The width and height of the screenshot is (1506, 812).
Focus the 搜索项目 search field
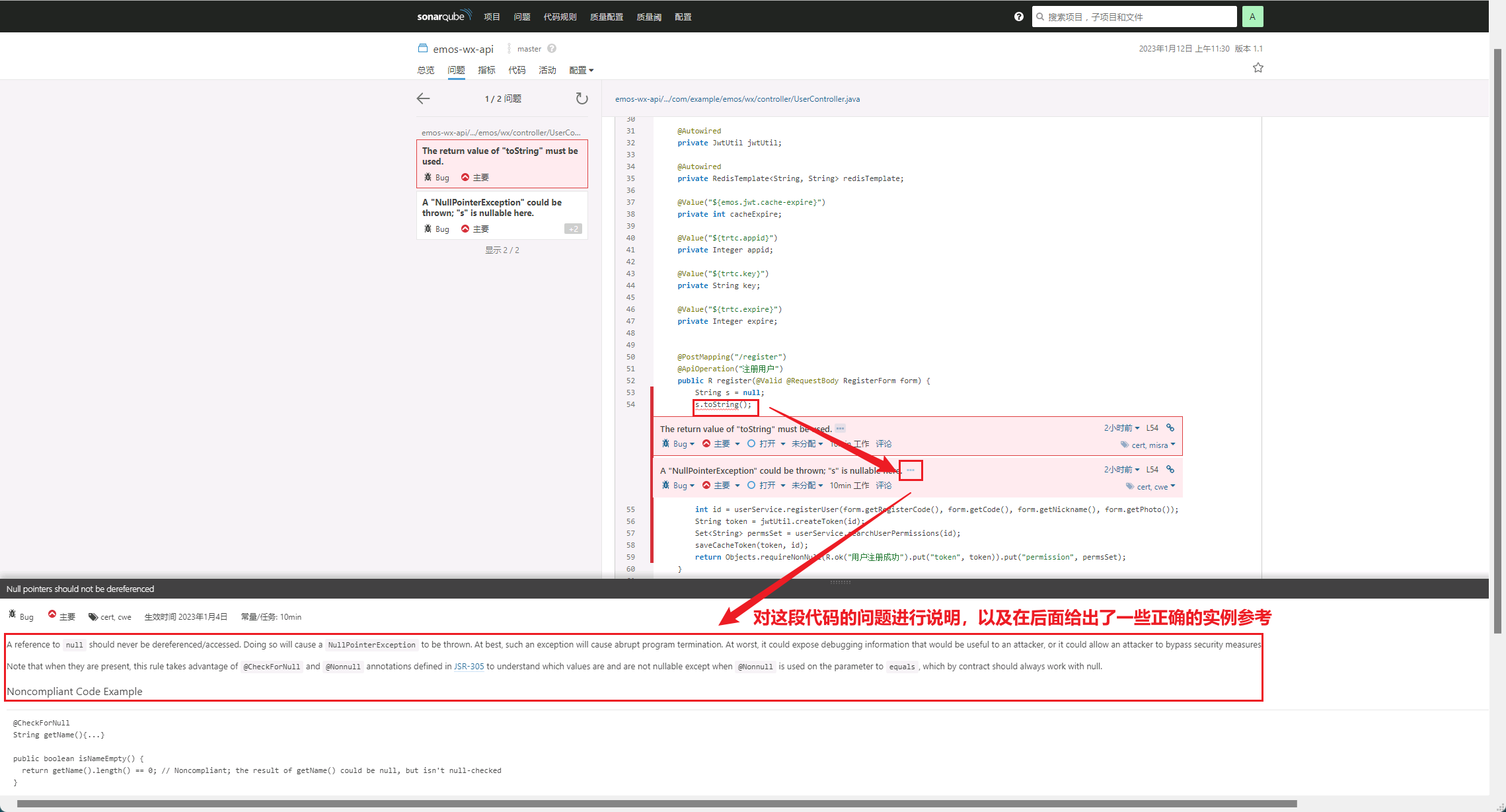tap(1134, 17)
